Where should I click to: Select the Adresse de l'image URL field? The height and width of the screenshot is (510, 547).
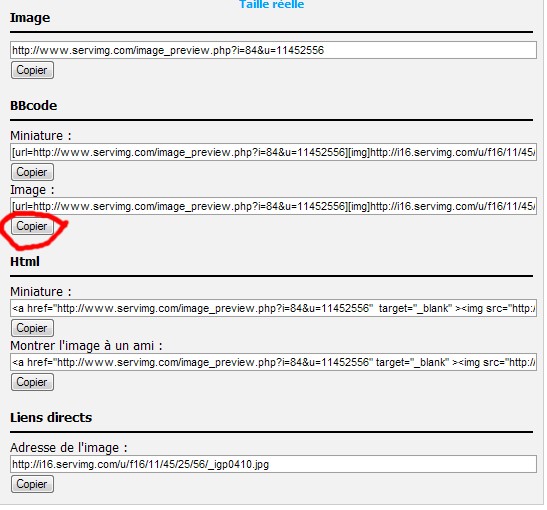click(x=273, y=464)
